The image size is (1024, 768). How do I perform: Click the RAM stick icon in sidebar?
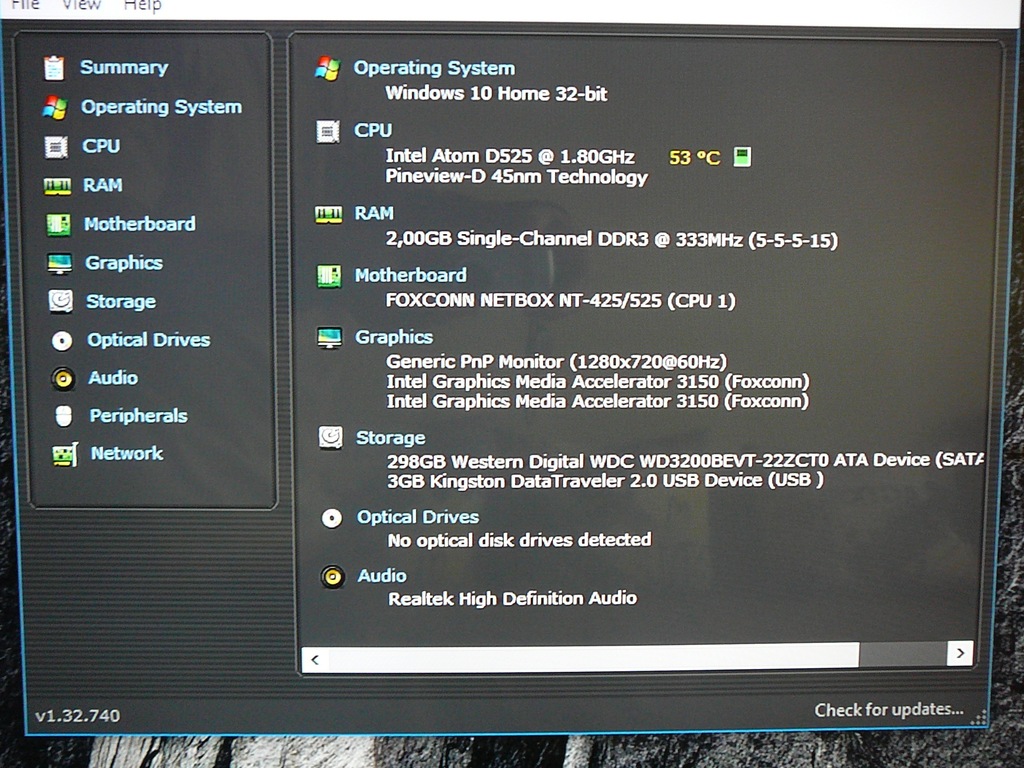(x=57, y=187)
